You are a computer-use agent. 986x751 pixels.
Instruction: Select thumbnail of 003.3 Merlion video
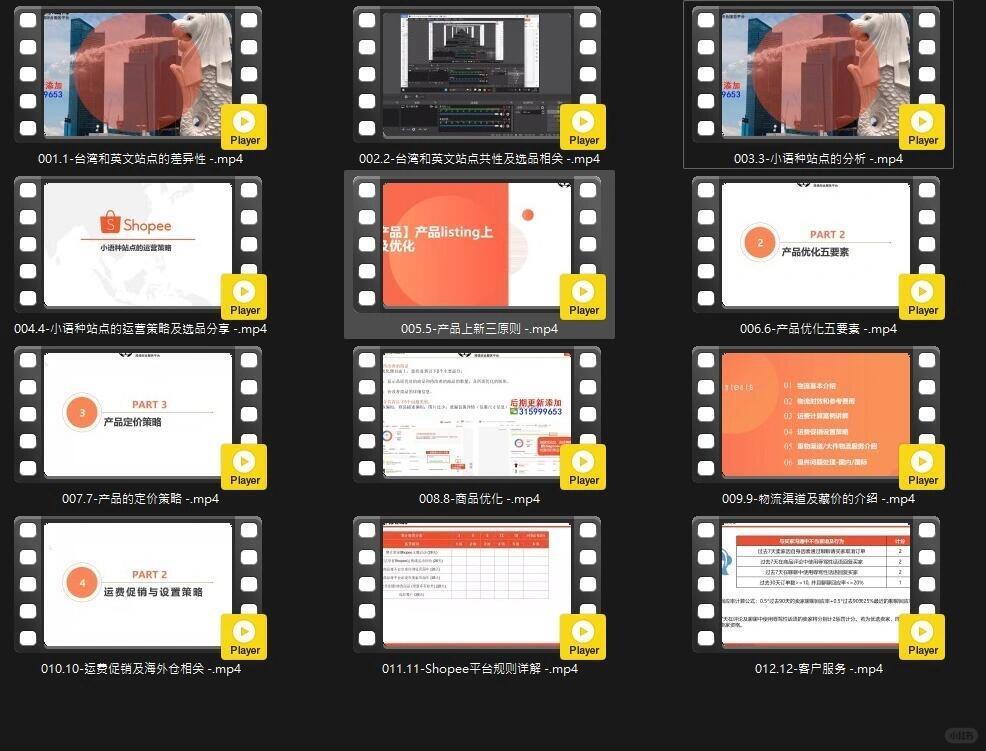click(816, 74)
